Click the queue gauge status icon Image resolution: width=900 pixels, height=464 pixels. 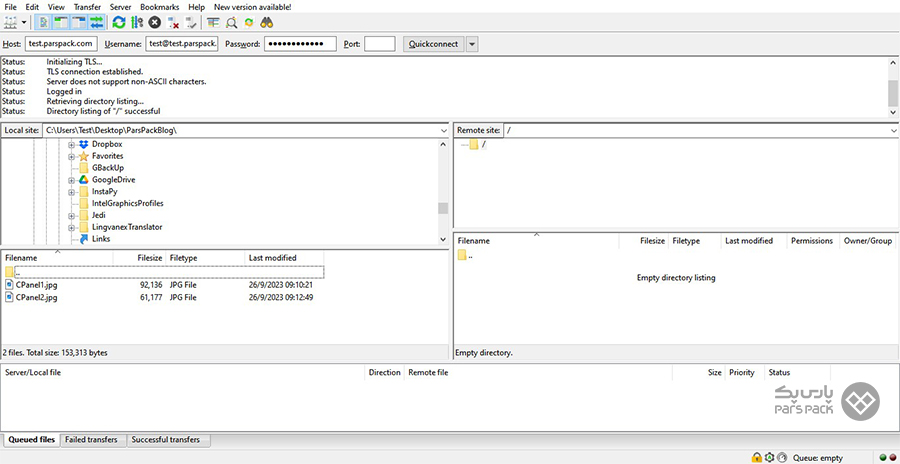pyautogui.click(x=783, y=458)
